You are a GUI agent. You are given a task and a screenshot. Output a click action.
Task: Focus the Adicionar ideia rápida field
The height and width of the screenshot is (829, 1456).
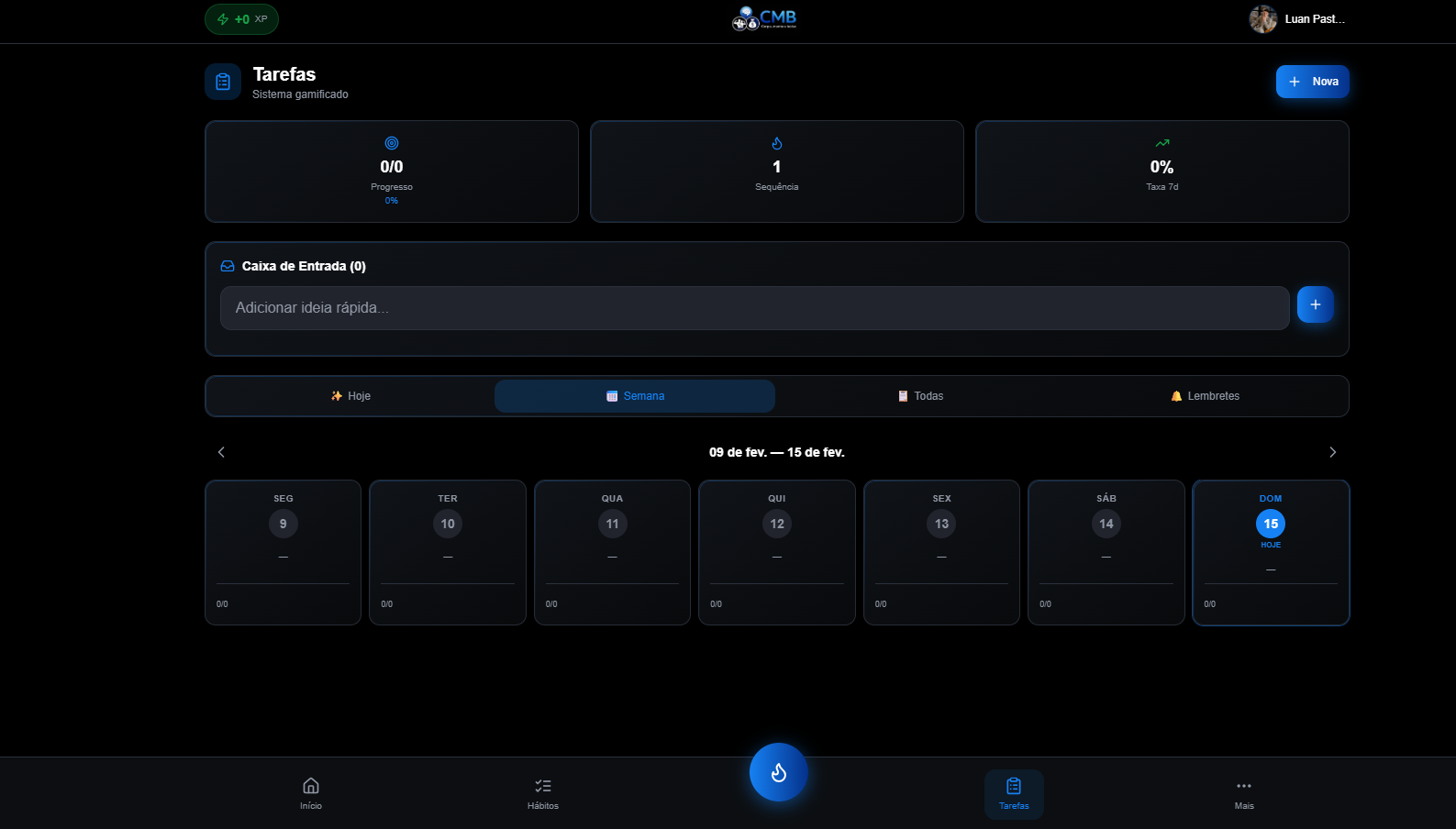click(x=754, y=308)
